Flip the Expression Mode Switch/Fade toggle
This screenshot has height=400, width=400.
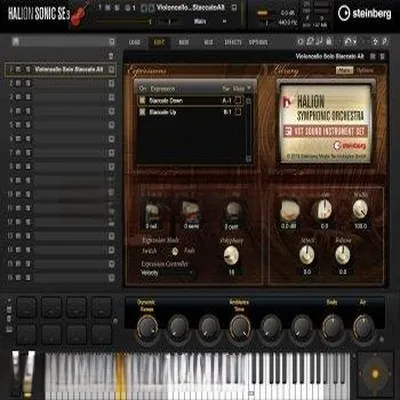click(174, 251)
